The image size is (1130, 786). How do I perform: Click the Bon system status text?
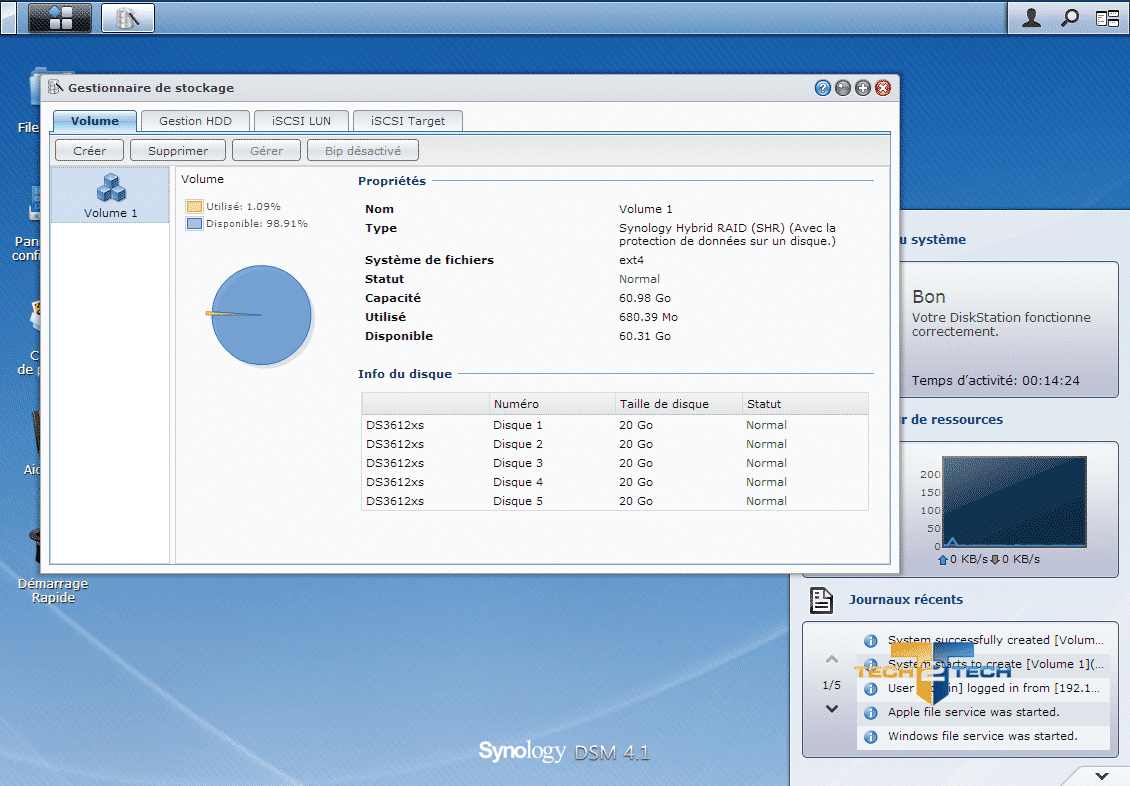click(x=928, y=297)
